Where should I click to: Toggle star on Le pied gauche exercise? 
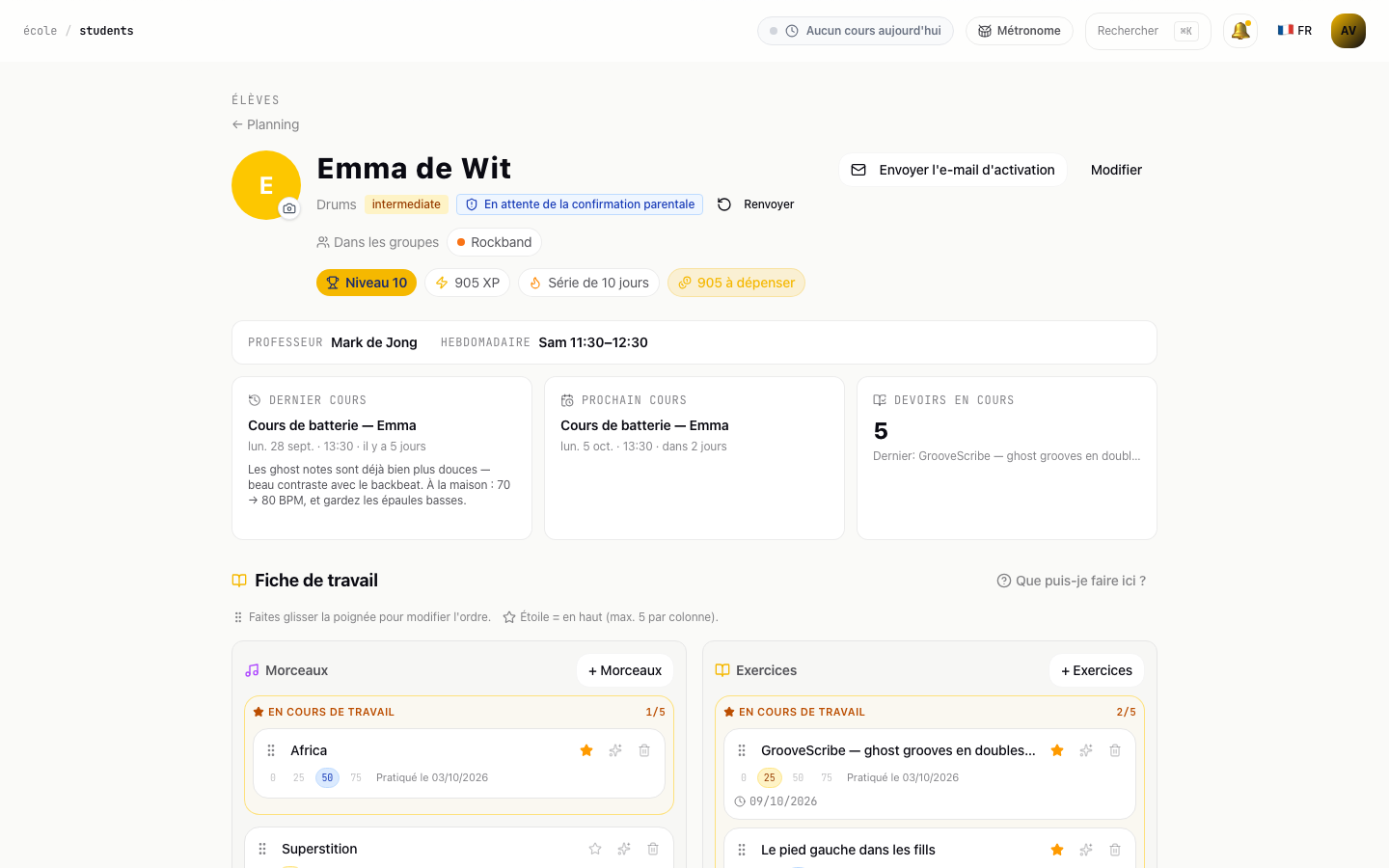coord(1057,850)
